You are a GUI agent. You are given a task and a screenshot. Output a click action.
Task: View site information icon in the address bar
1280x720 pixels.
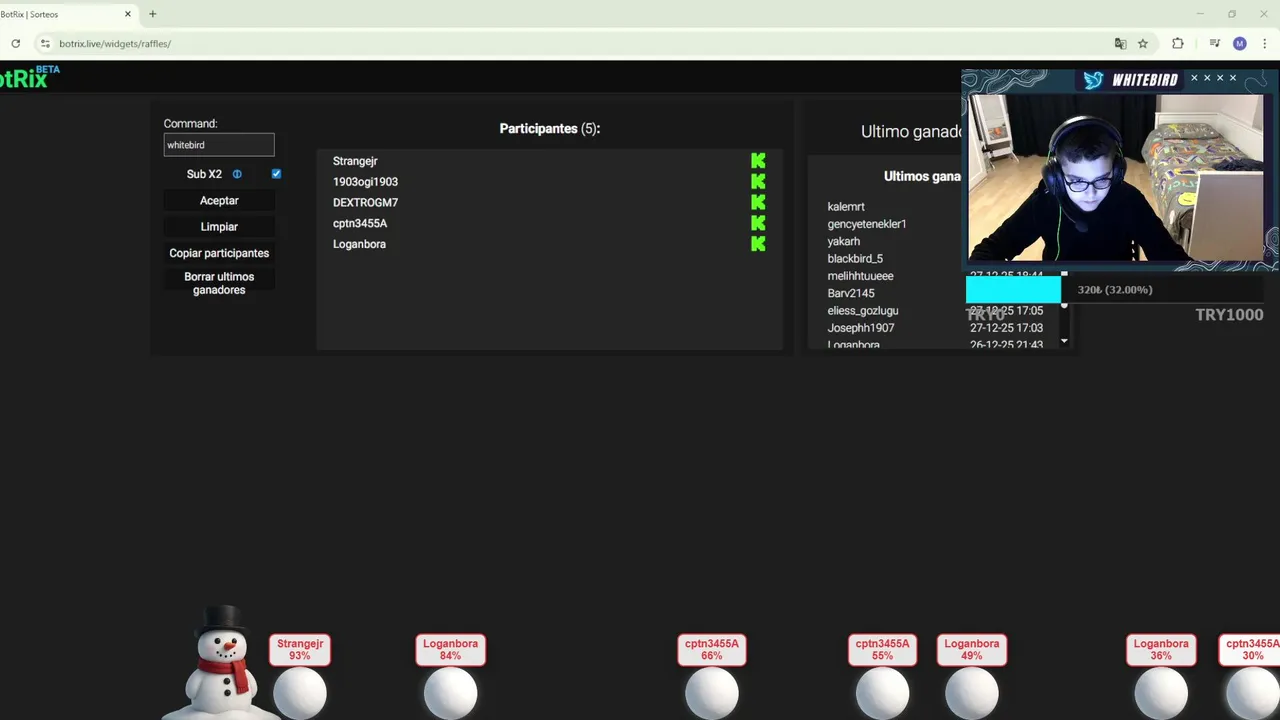45,44
